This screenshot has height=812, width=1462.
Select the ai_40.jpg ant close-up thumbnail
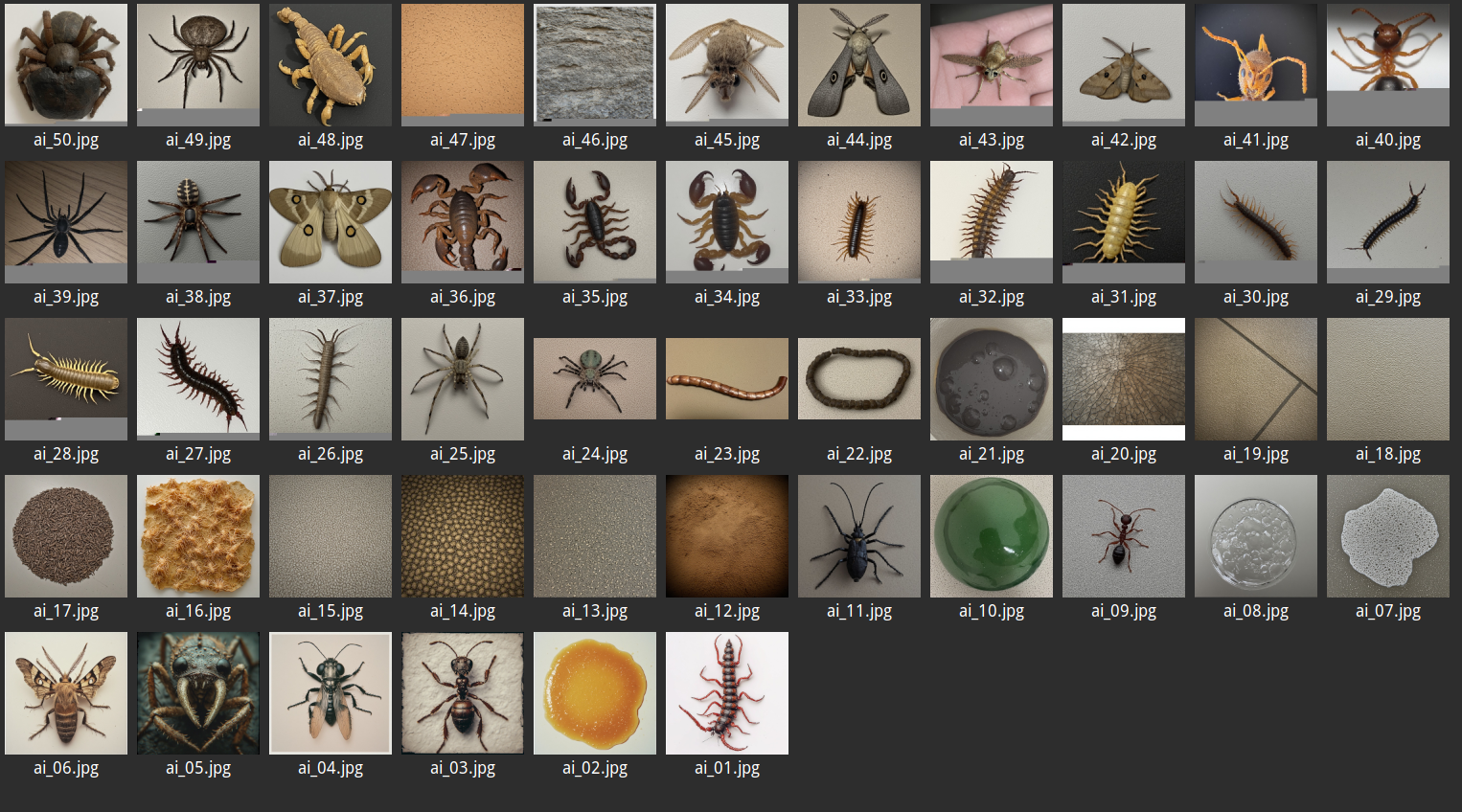tap(1388, 65)
